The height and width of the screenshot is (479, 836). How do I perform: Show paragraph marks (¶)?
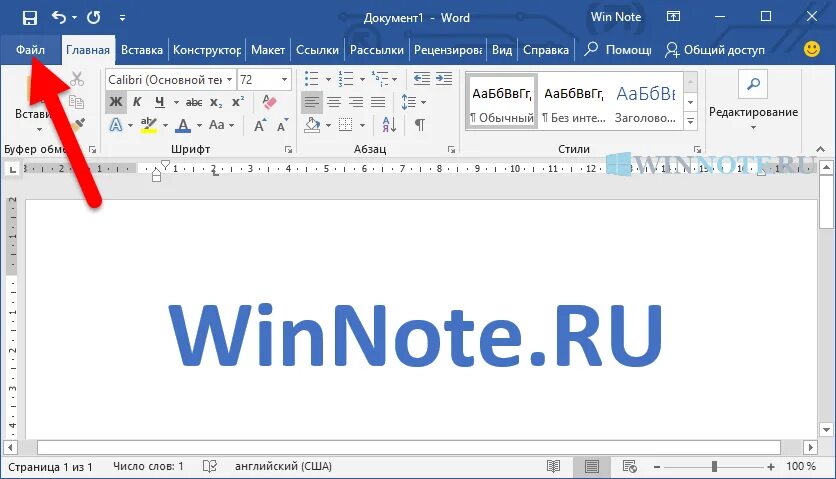click(x=420, y=125)
